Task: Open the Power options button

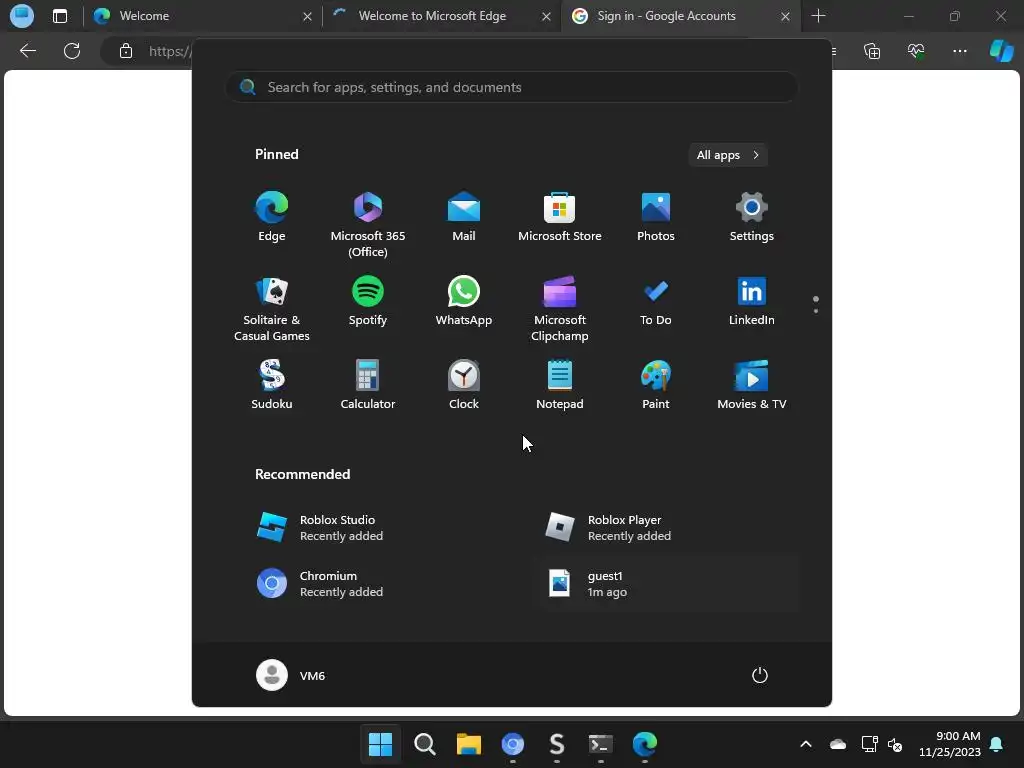Action: [x=760, y=675]
